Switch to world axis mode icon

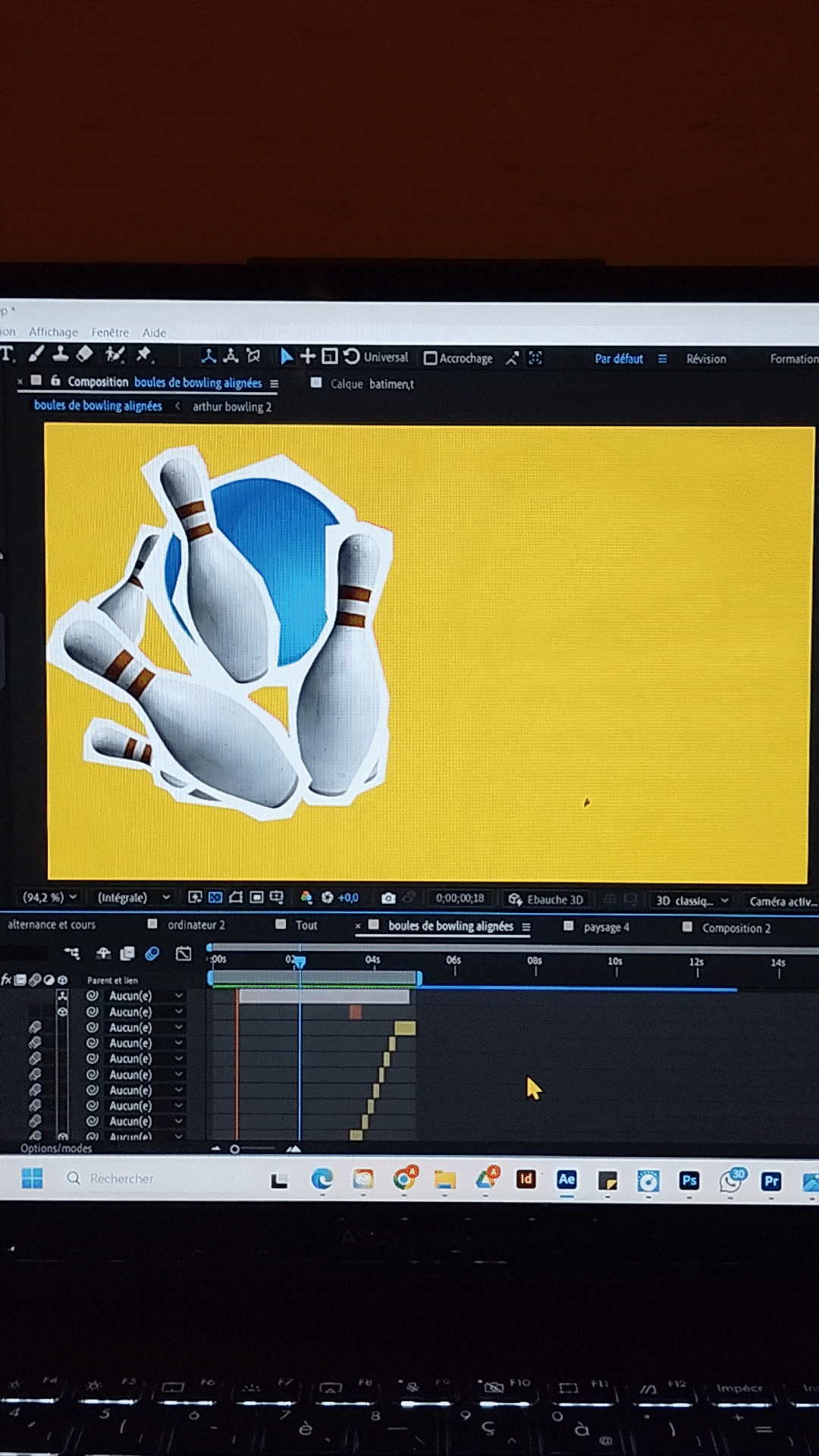[231, 356]
